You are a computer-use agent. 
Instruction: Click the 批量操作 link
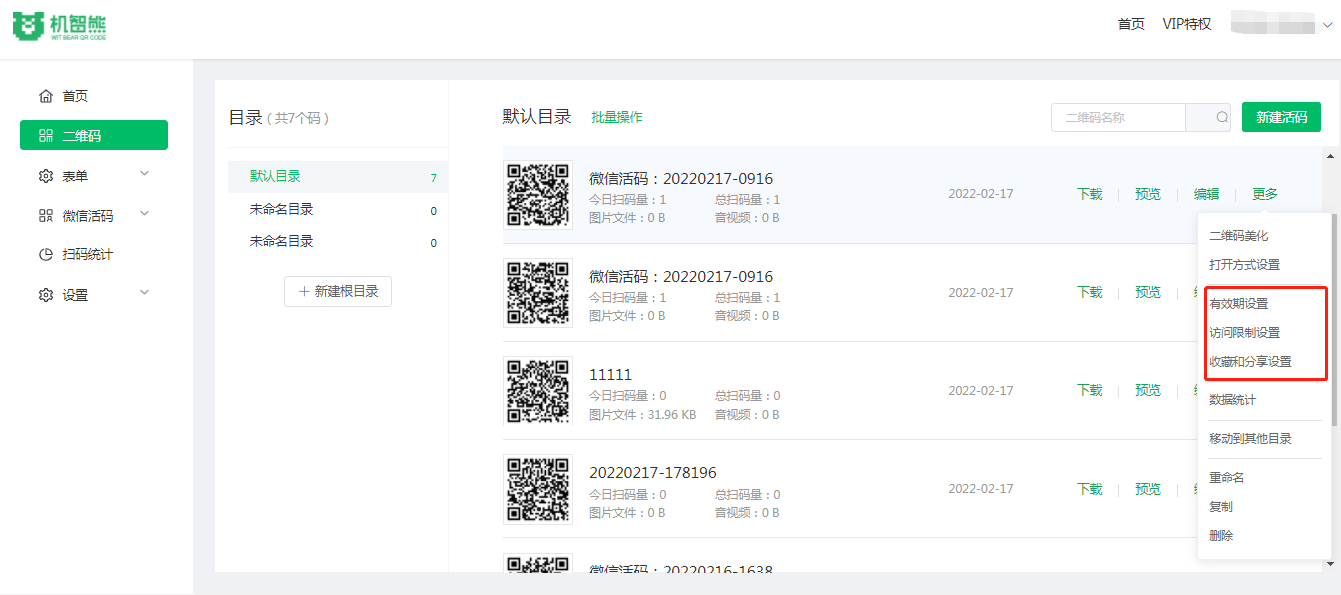tap(616, 117)
